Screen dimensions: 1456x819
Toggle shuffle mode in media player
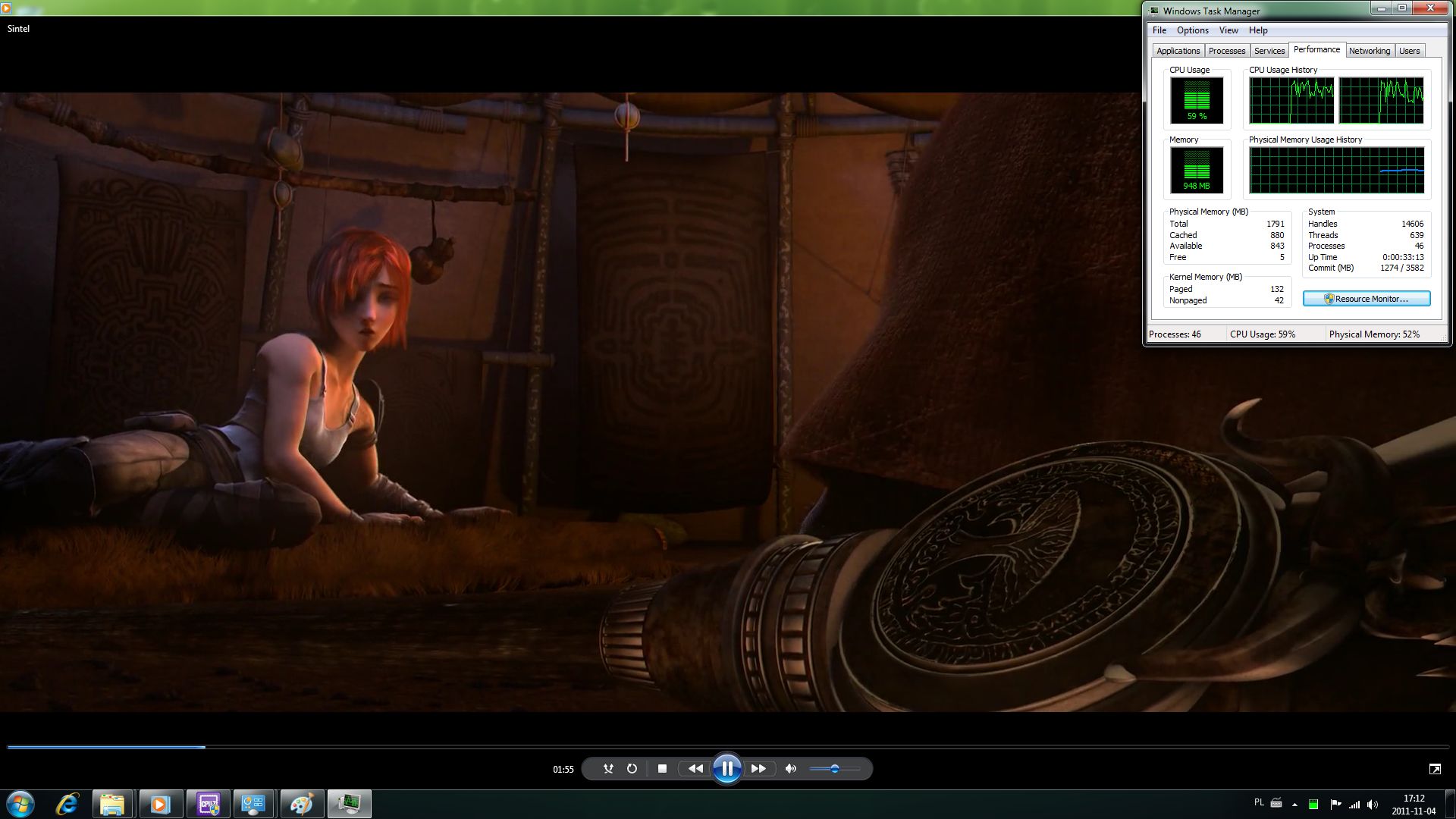[x=608, y=769]
